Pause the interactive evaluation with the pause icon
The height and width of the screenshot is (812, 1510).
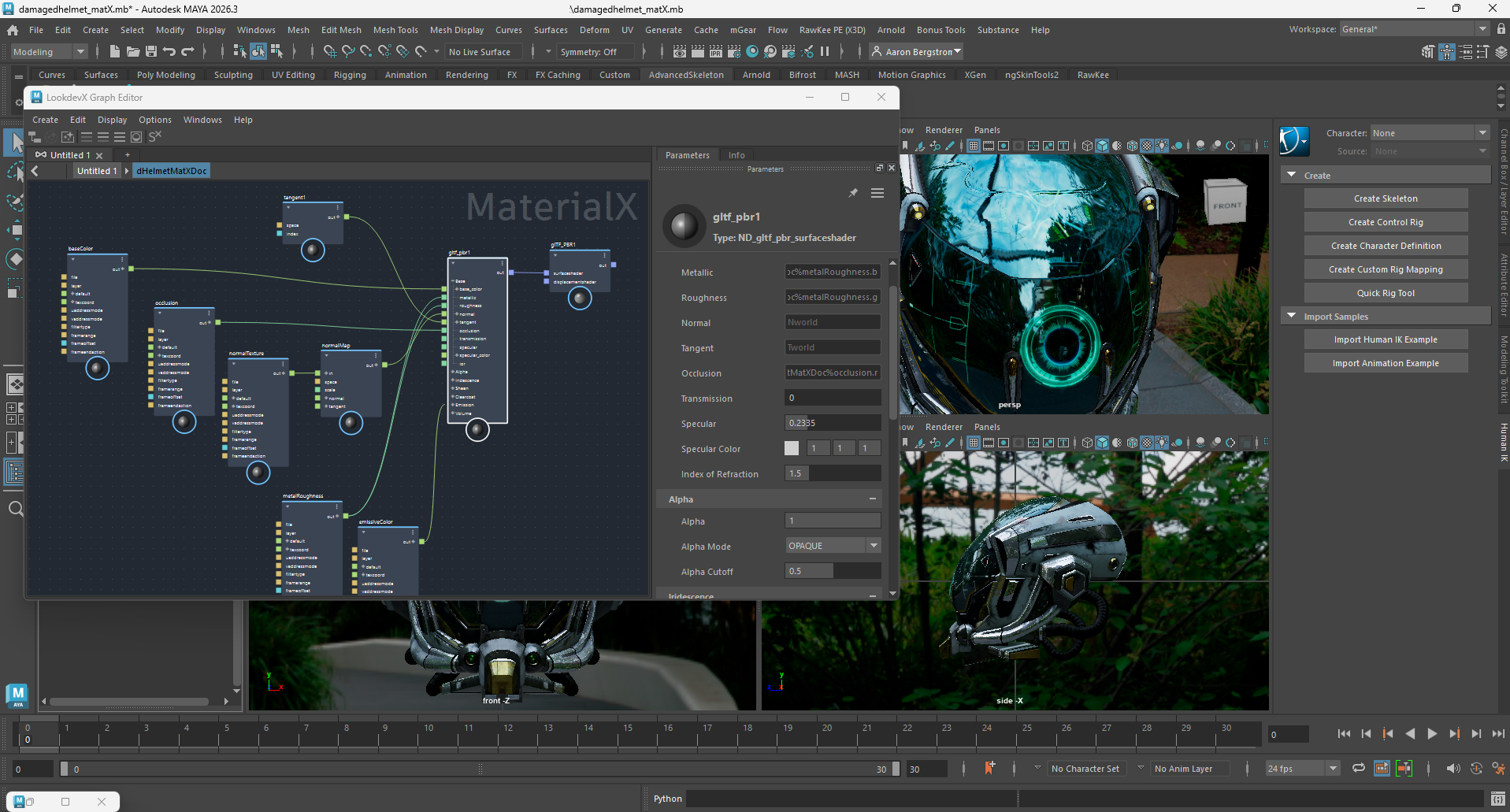[823, 51]
